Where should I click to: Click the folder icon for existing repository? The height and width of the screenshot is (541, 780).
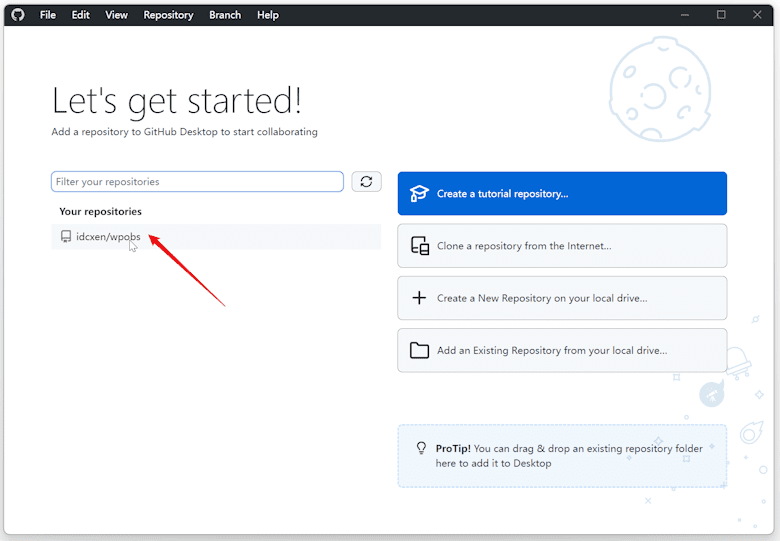tap(419, 350)
